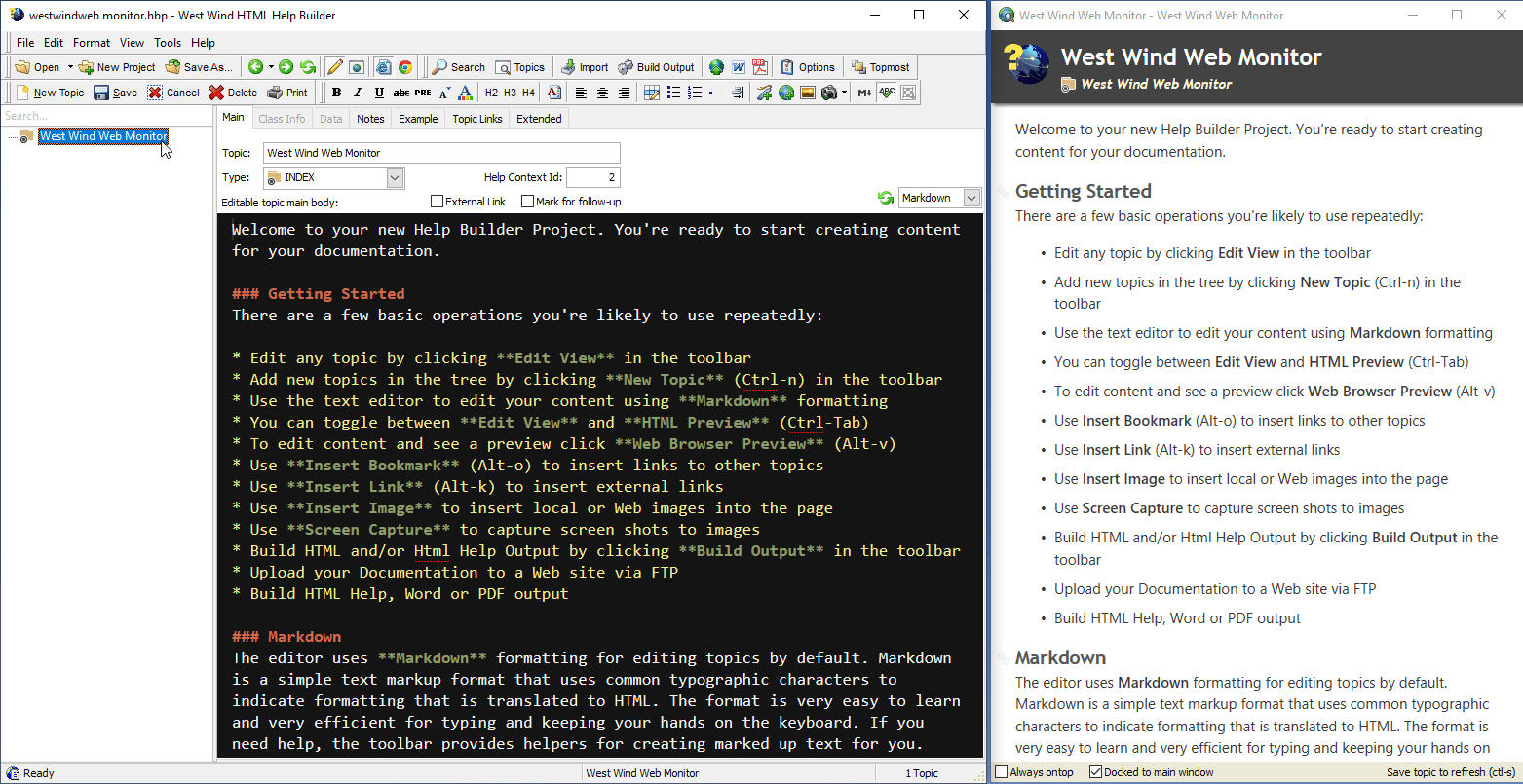Export to PDF icon

click(x=760, y=67)
